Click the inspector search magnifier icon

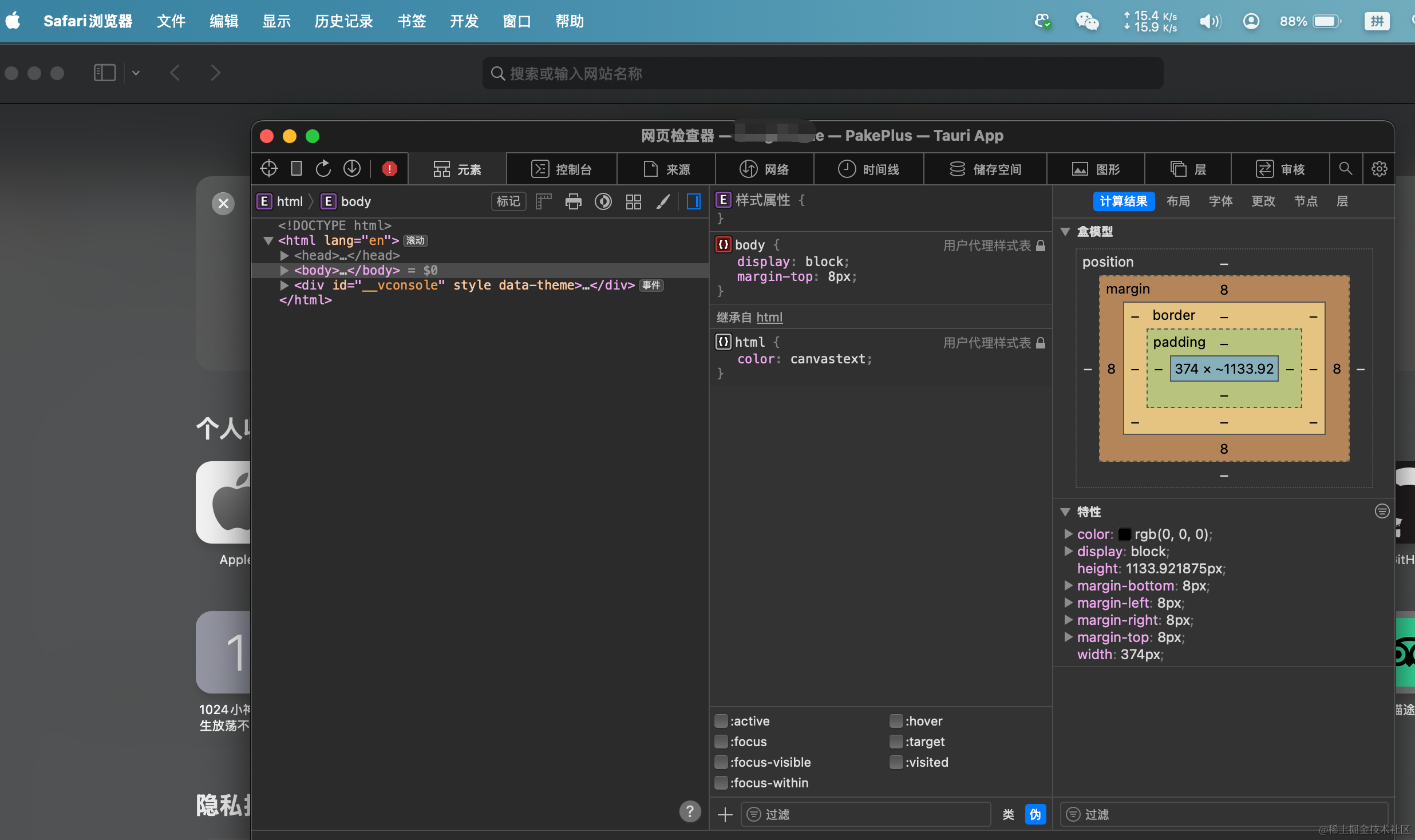pyautogui.click(x=1345, y=169)
